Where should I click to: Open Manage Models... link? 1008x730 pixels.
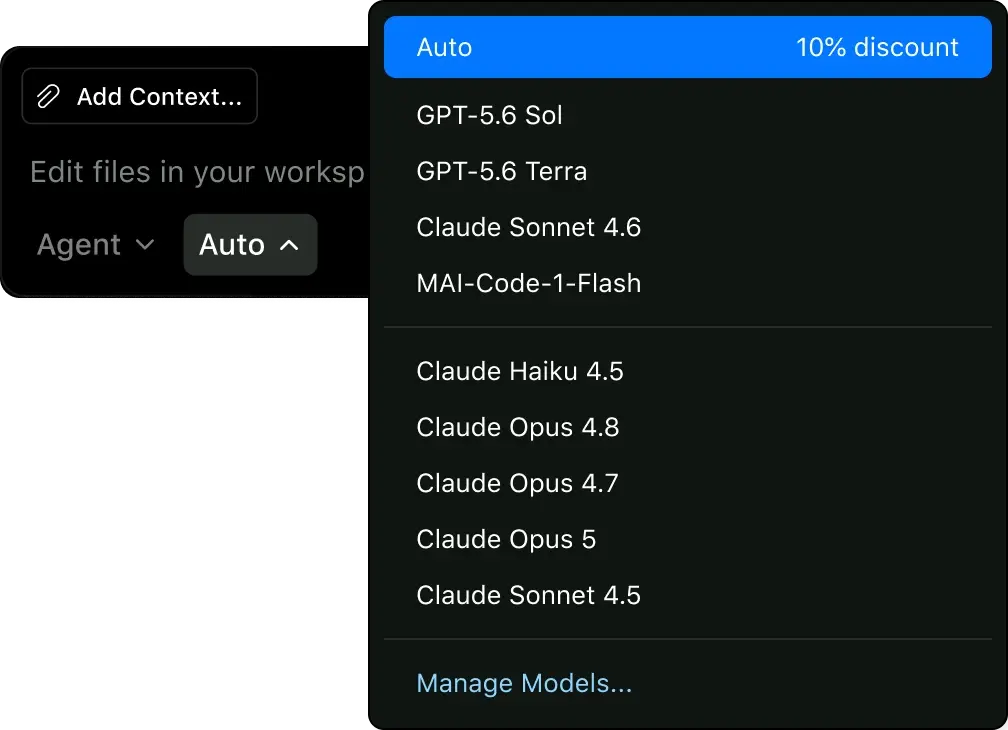pos(524,684)
